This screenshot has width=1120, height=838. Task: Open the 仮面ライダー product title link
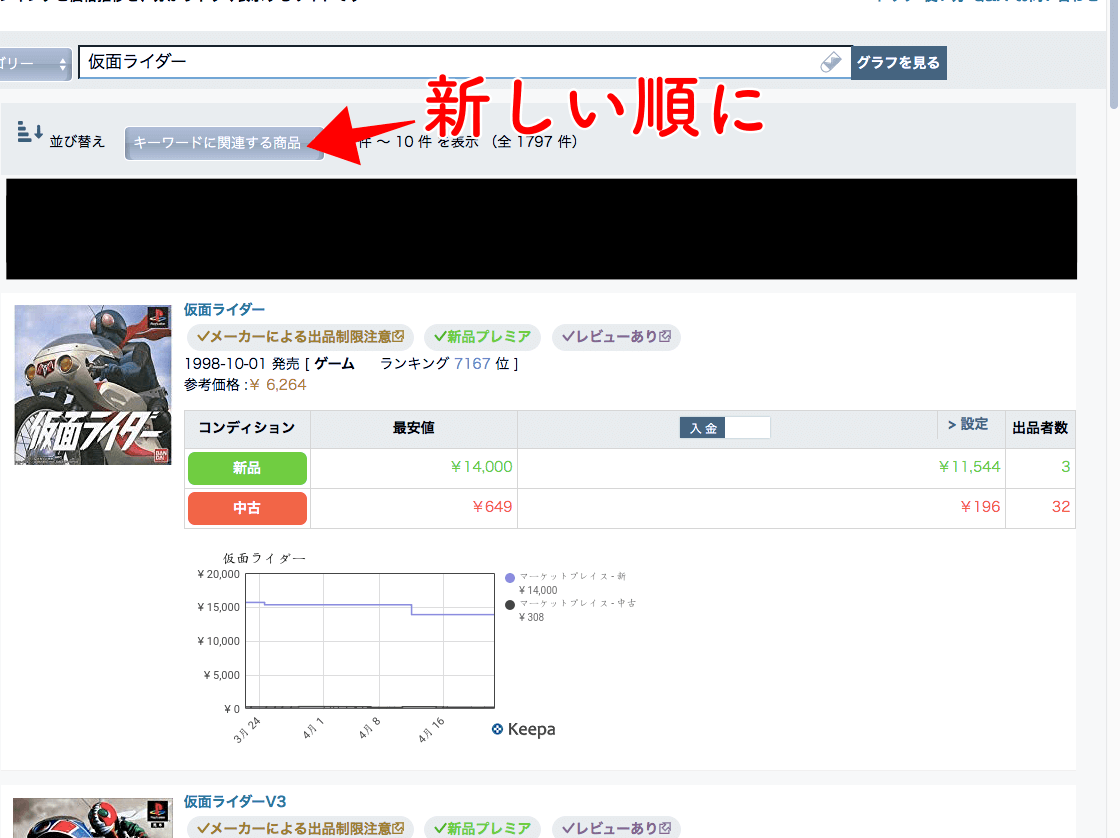click(224, 310)
